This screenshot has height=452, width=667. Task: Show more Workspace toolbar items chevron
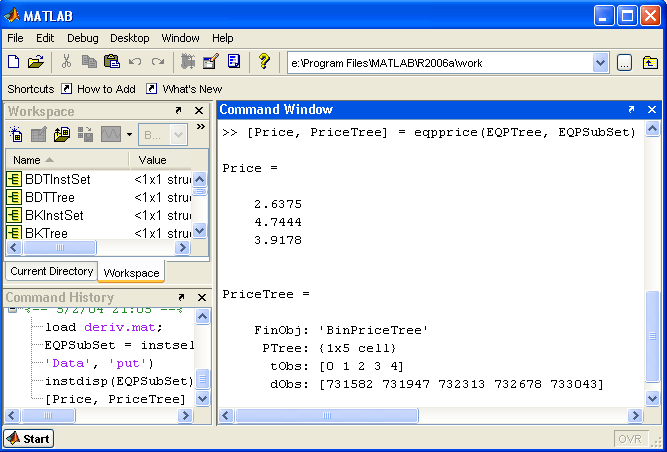coord(201,126)
